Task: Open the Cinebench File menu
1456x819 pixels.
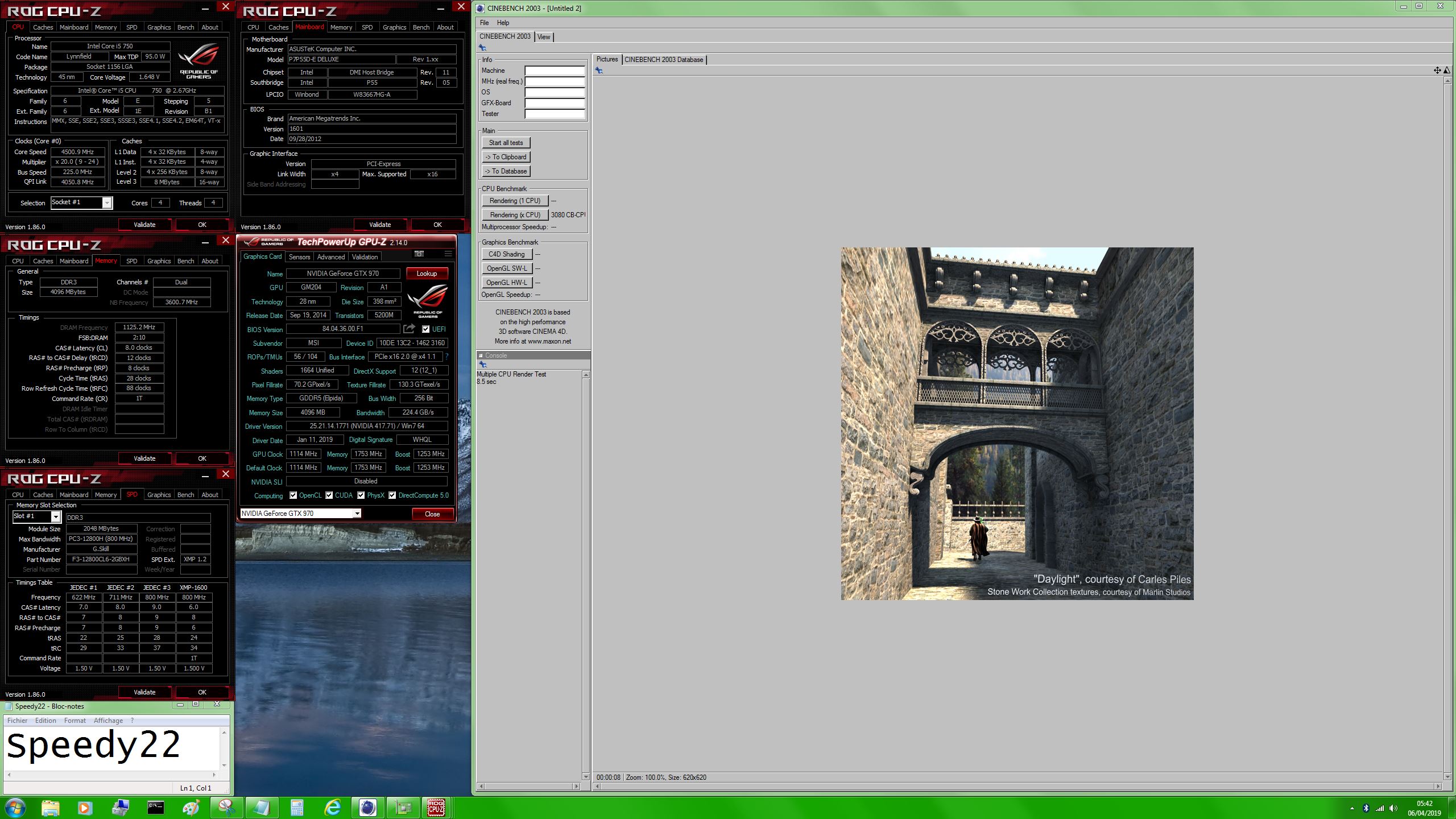Action: pos(484,23)
